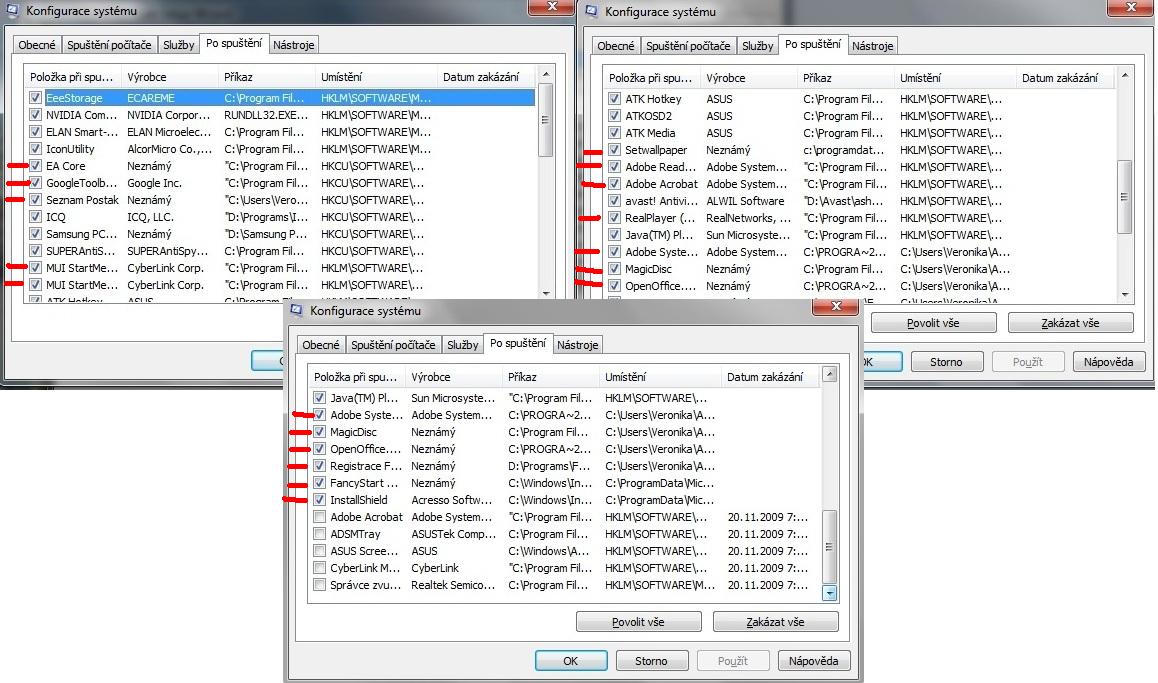The height and width of the screenshot is (683, 1158).
Task: Select the ELAN Microelec... manufacturer cell
Action: [x=169, y=131]
